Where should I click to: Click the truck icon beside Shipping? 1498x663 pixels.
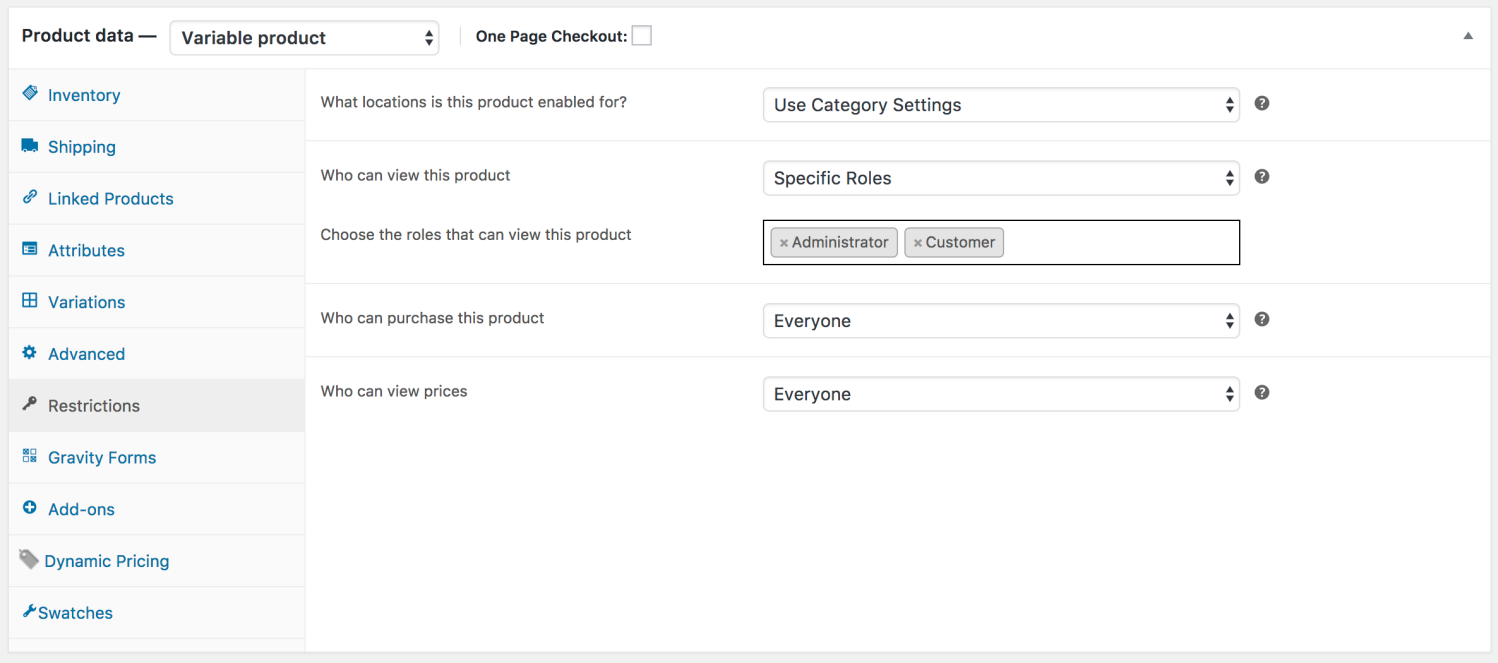click(x=31, y=146)
